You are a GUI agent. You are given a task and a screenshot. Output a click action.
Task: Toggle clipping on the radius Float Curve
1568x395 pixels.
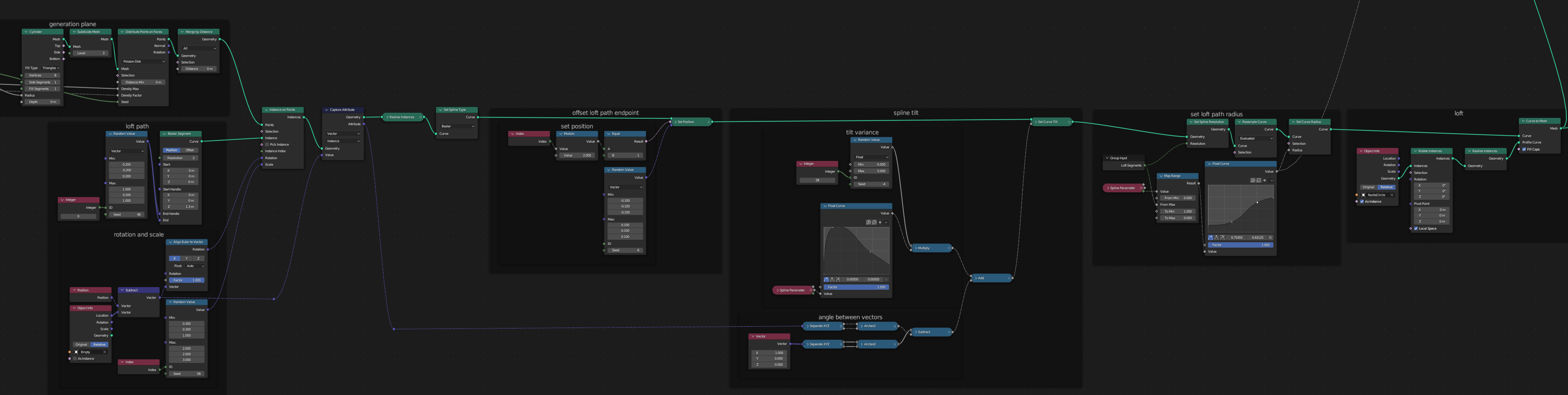point(1265,181)
